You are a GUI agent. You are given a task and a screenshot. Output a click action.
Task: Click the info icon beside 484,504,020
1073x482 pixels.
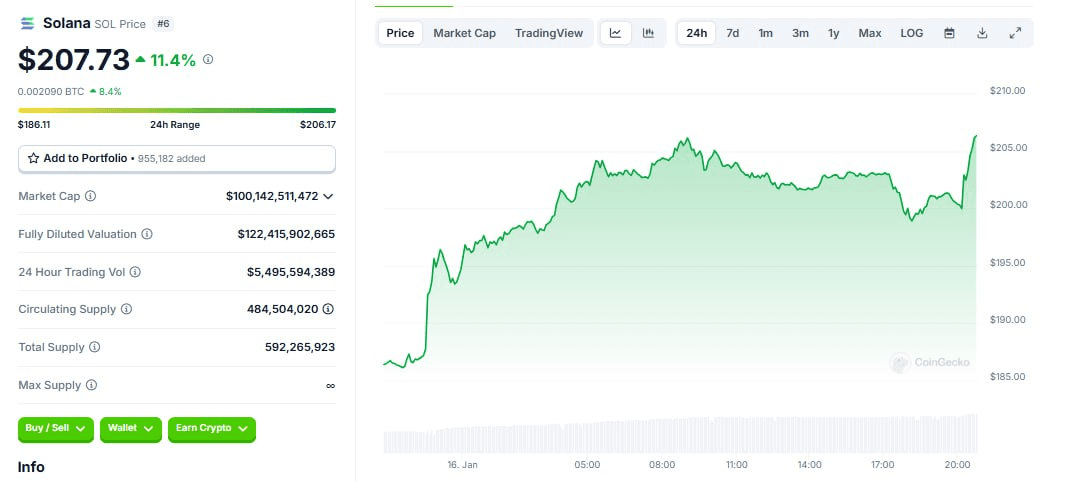coord(328,309)
